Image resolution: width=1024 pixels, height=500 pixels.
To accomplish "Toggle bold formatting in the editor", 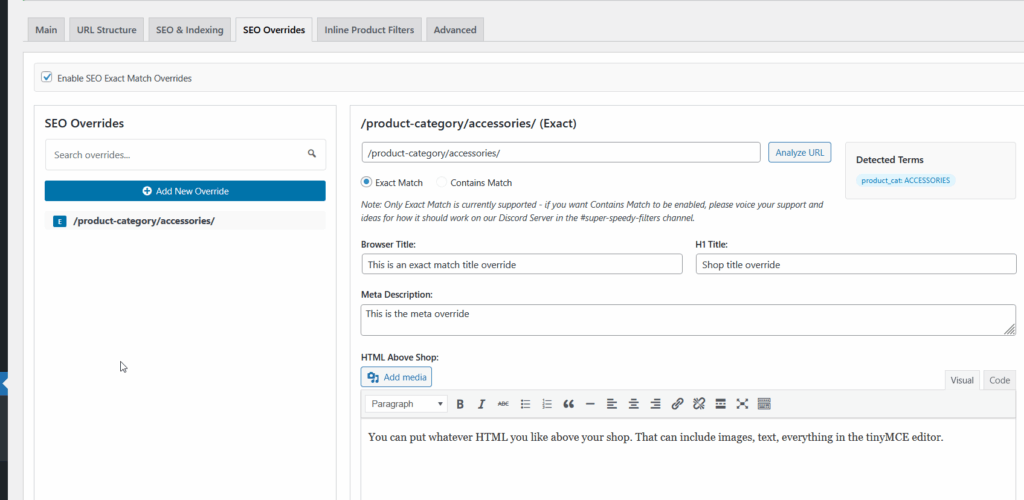I will [x=460, y=404].
